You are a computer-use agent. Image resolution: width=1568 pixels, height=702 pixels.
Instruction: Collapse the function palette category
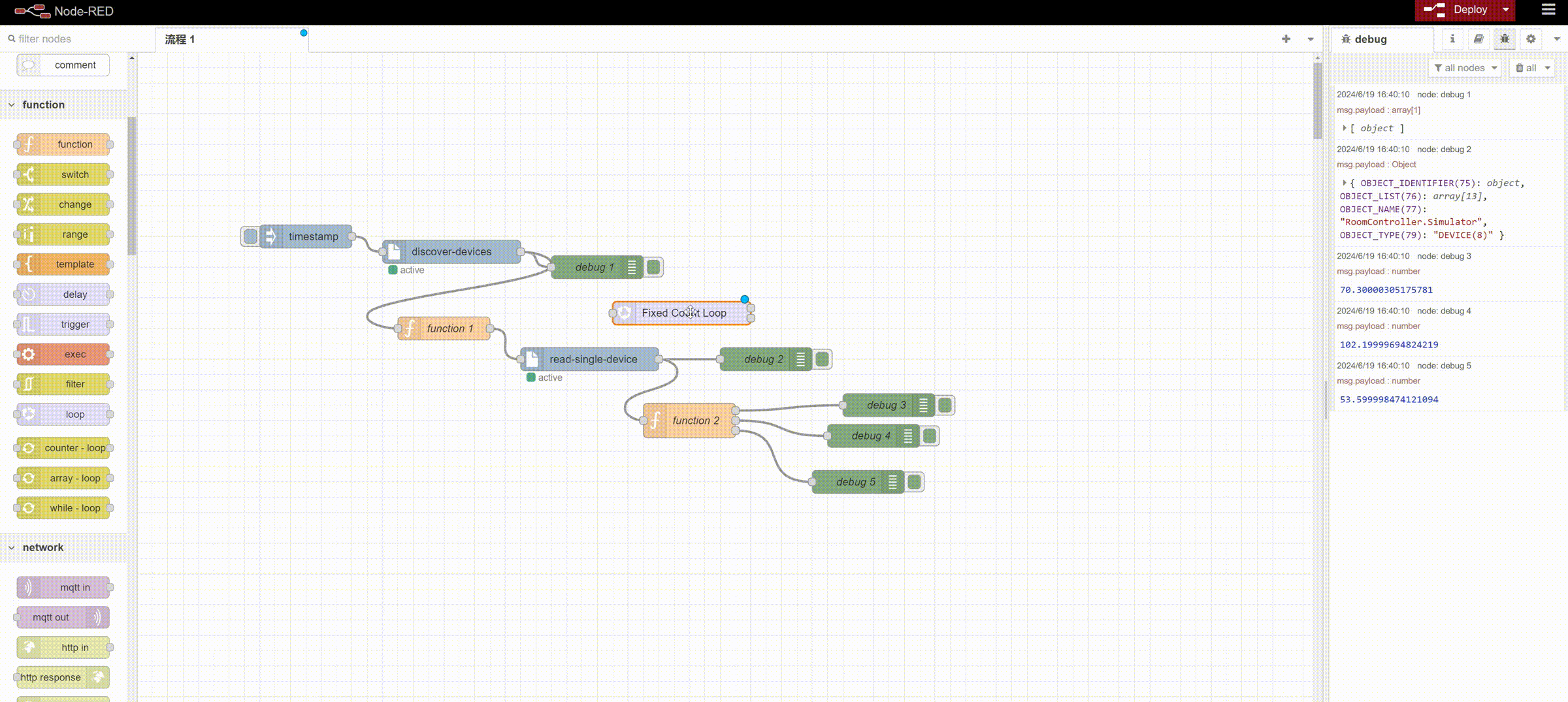12,104
